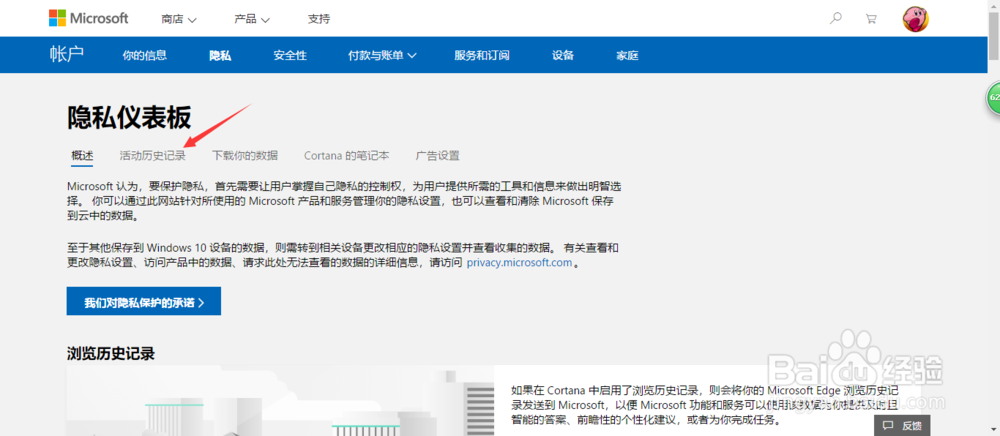Click the green 62 floating badge
Viewport: 1000px width, 436px height.
click(994, 98)
